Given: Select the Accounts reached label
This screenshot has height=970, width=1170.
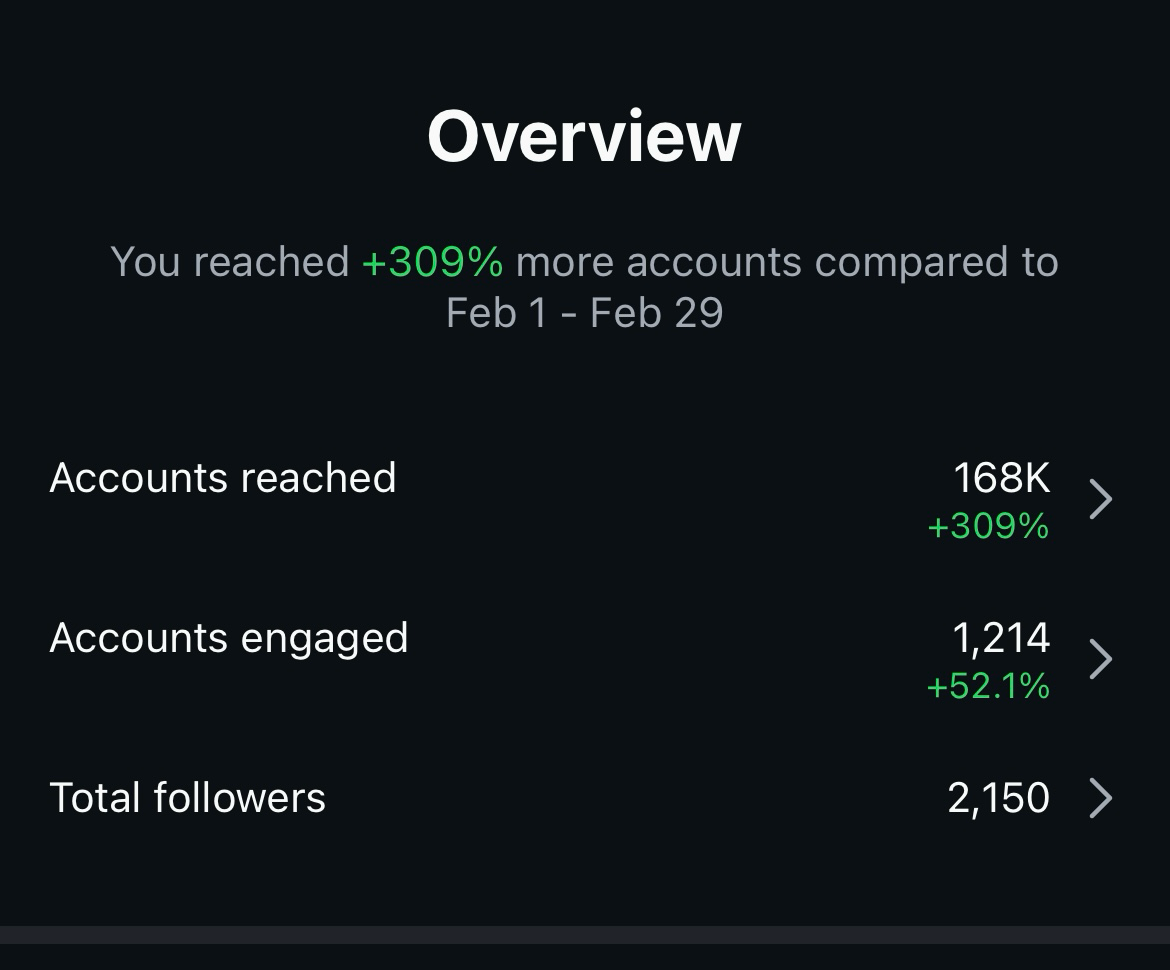Looking at the screenshot, I should point(222,478).
